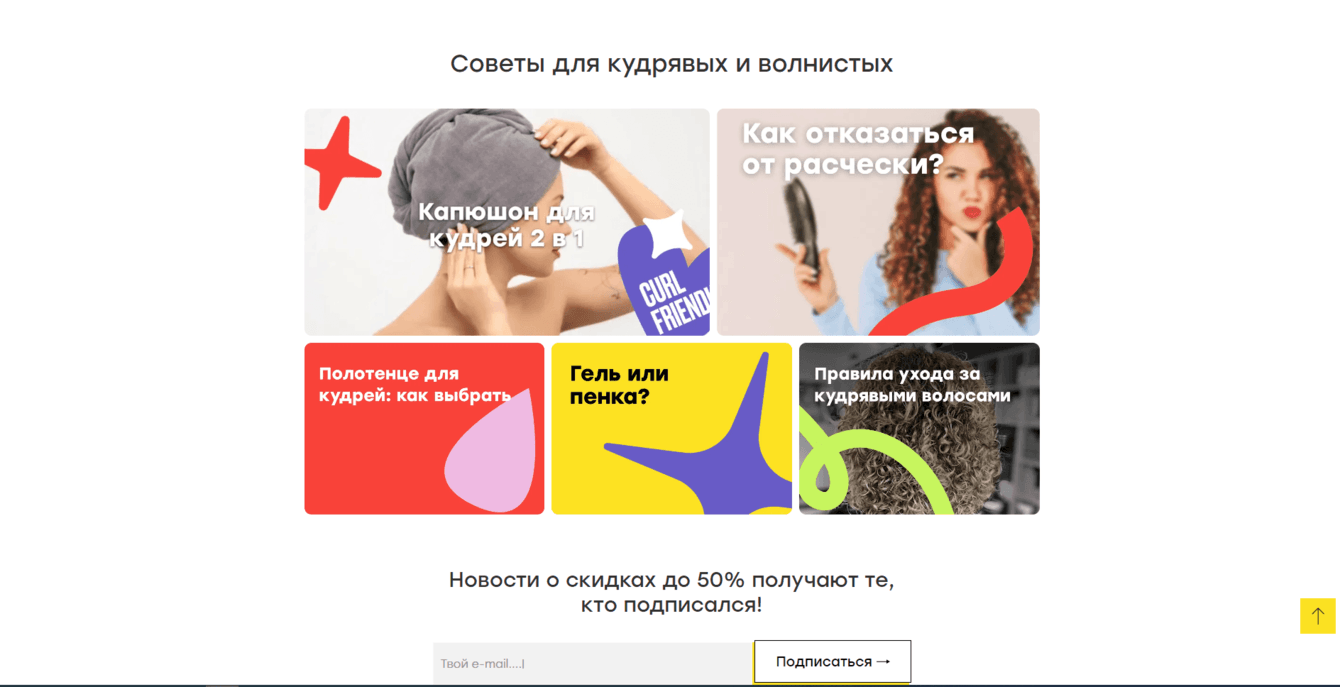Open 'Как отказаться от расчески?' article title

pyautogui.click(x=857, y=148)
